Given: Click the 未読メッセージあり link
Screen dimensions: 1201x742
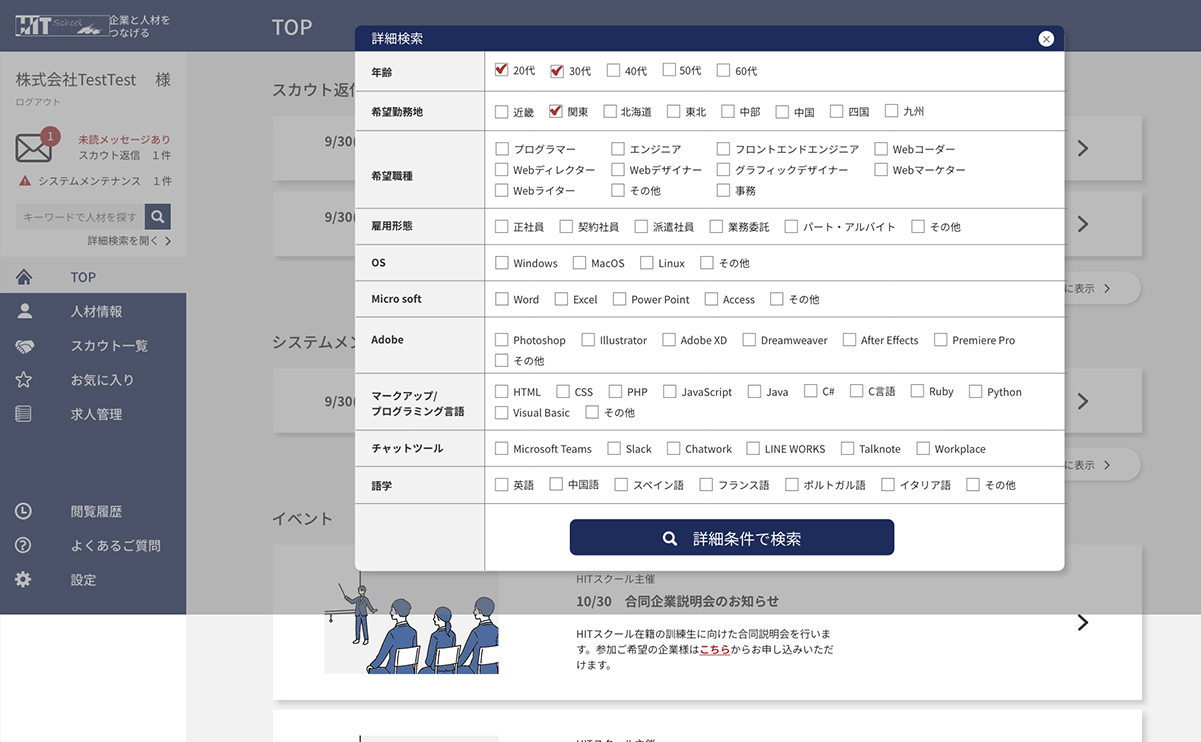Looking at the screenshot, I should point(124,140).
